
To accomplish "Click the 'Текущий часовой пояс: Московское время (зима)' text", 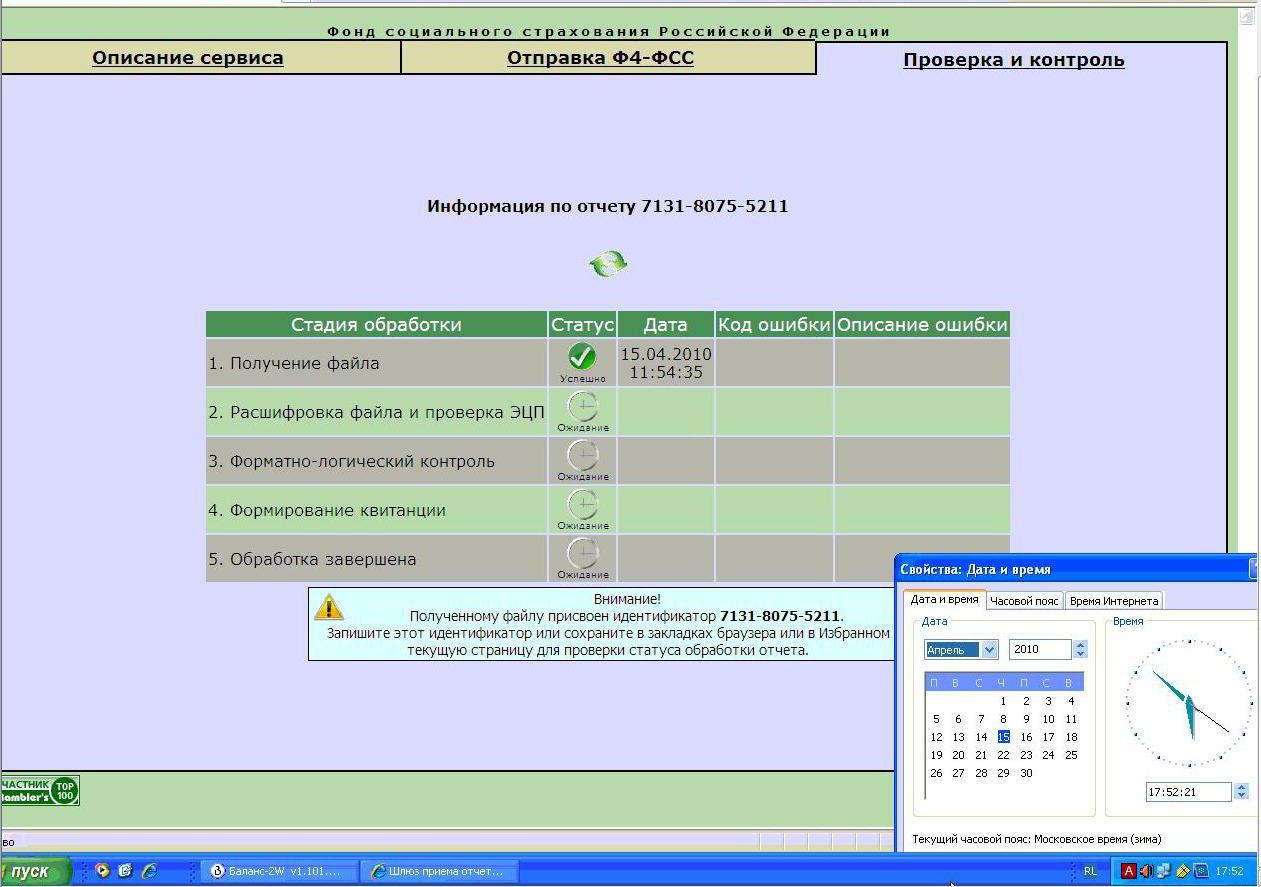I will [1037, 839].
